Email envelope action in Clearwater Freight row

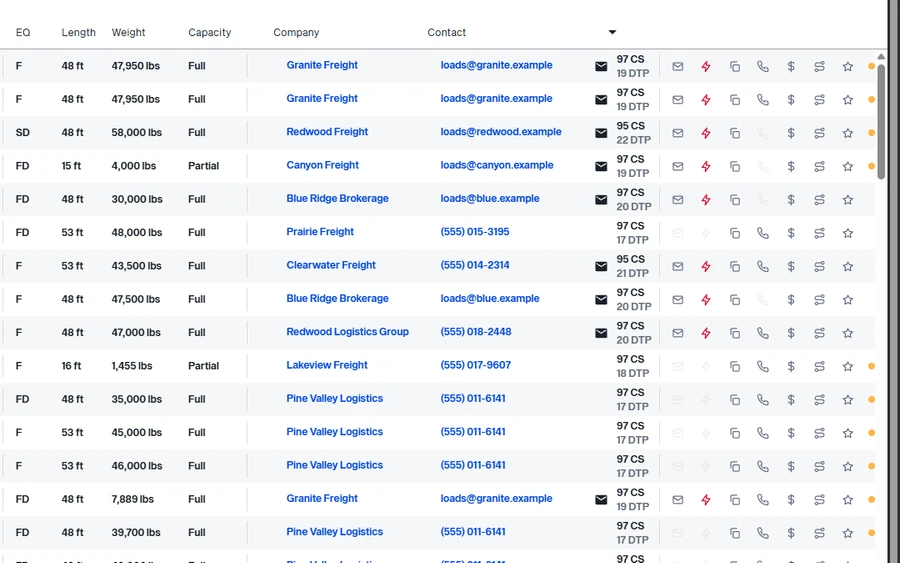[678, 266]
